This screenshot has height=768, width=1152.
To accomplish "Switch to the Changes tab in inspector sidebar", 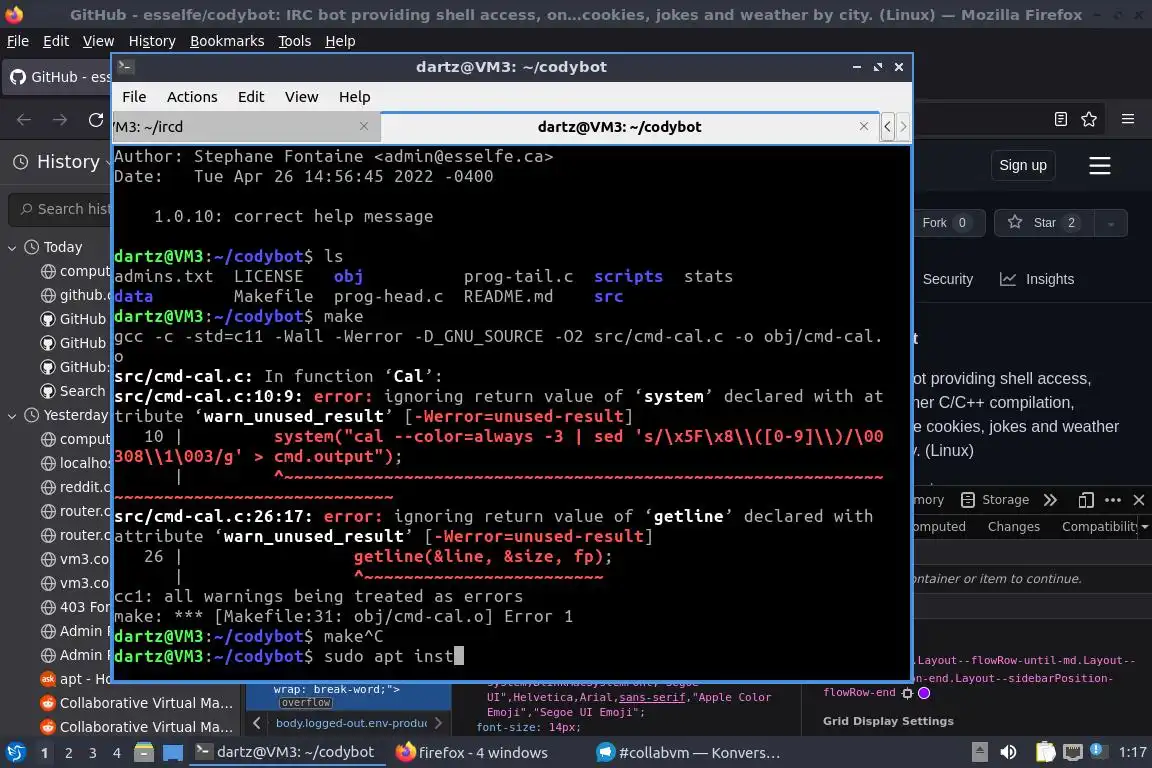I will coord(1013,526).
